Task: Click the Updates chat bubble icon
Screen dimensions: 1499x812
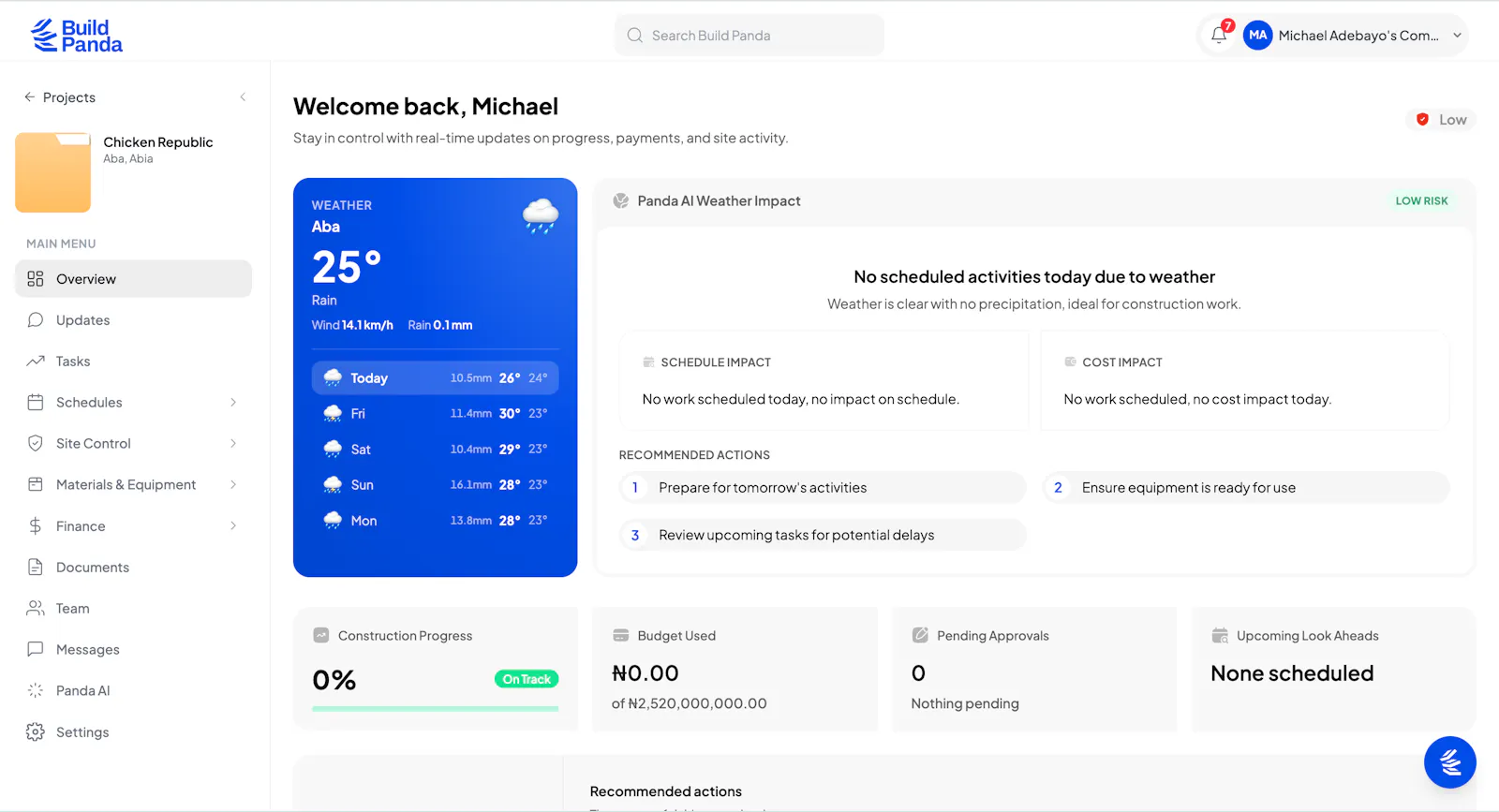Action: tap(36, 320)
